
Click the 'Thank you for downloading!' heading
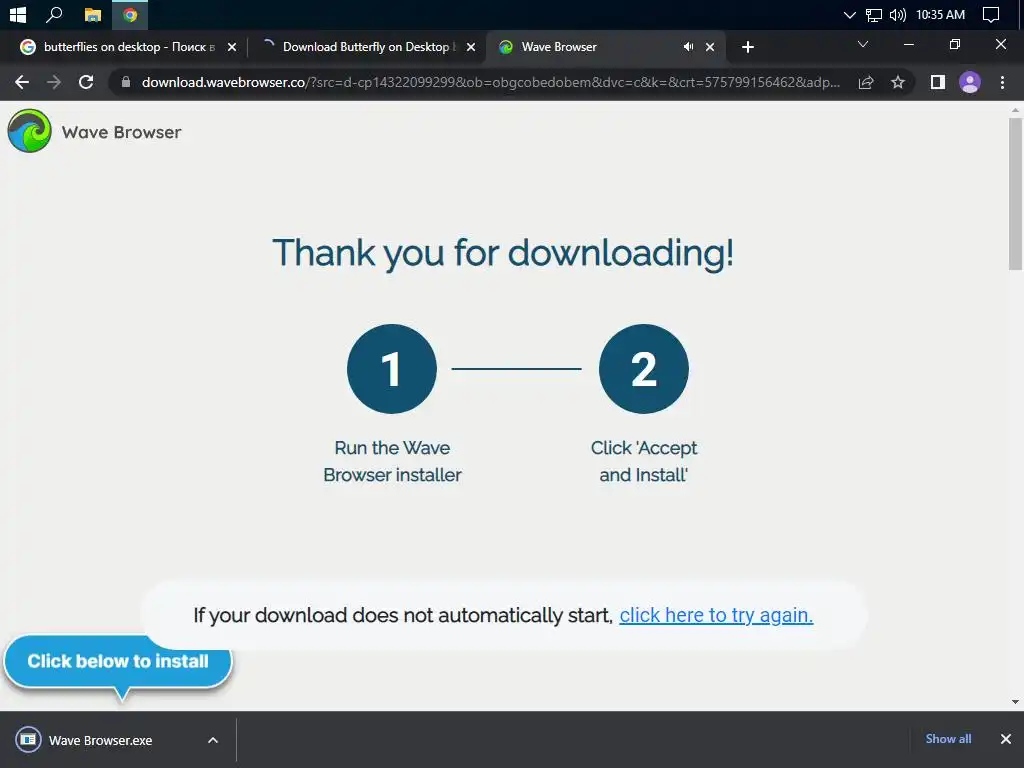503,253
